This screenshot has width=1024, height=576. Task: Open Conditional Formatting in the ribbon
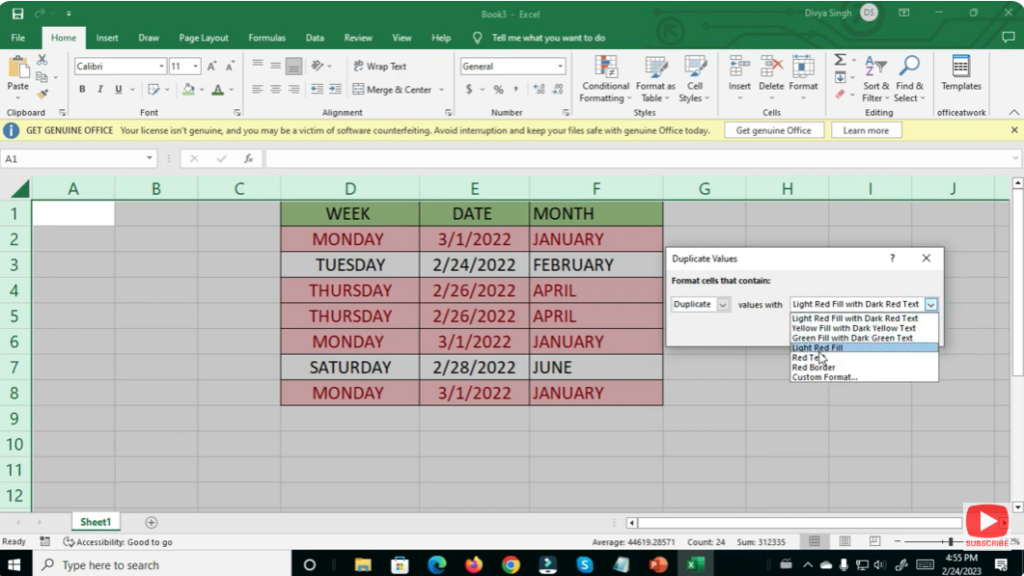[604, 80]
